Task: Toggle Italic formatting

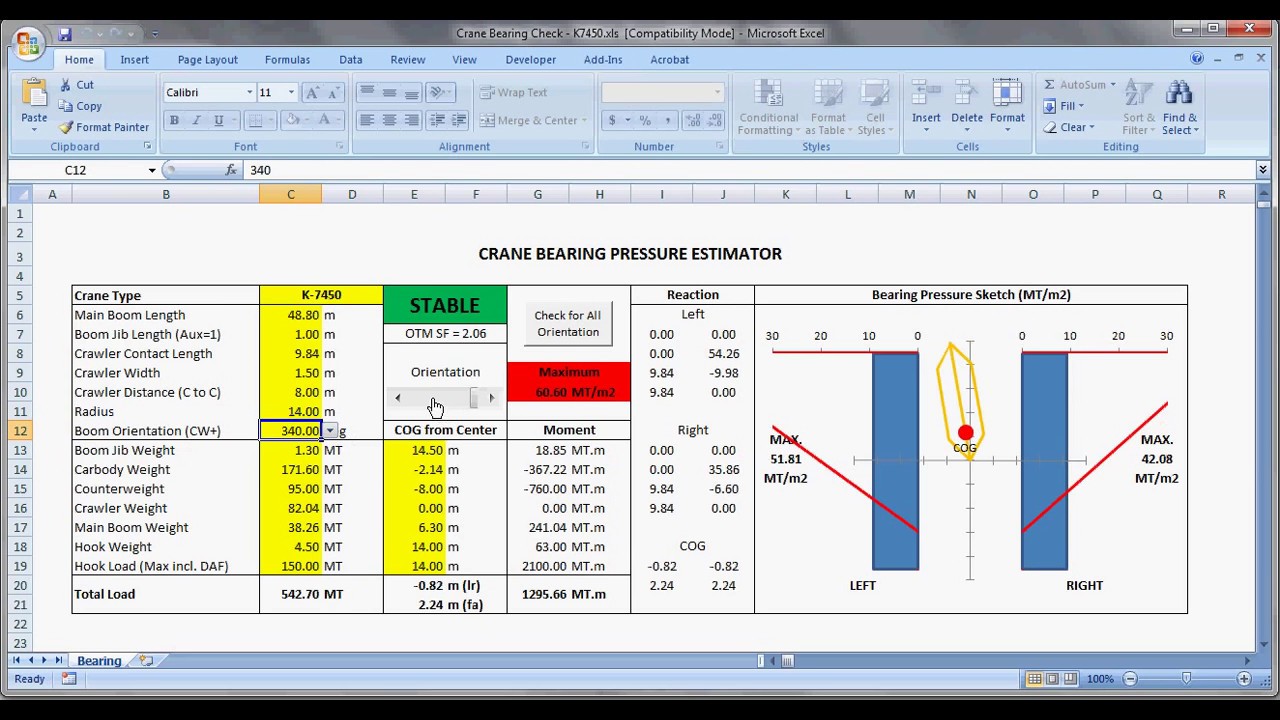Action: point(196,120)
